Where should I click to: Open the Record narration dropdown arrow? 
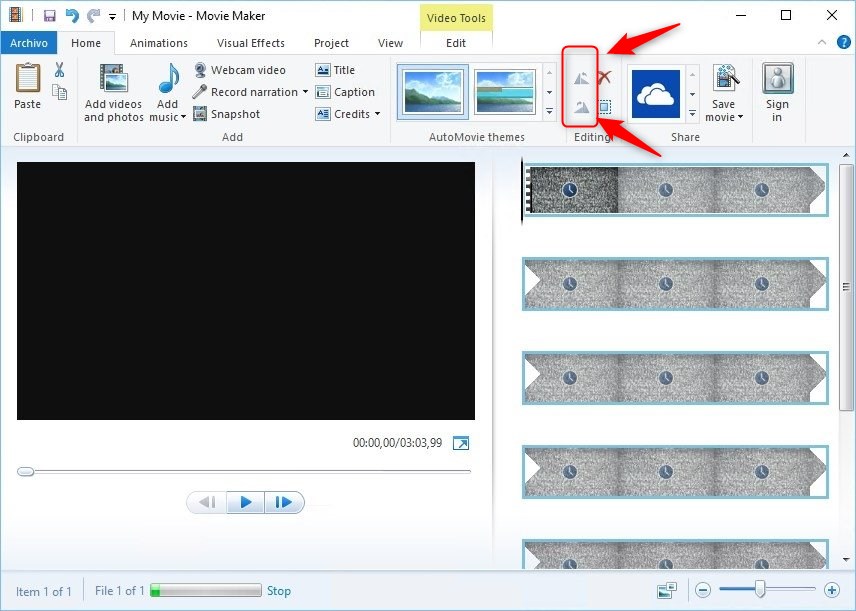tap(305, 92)
